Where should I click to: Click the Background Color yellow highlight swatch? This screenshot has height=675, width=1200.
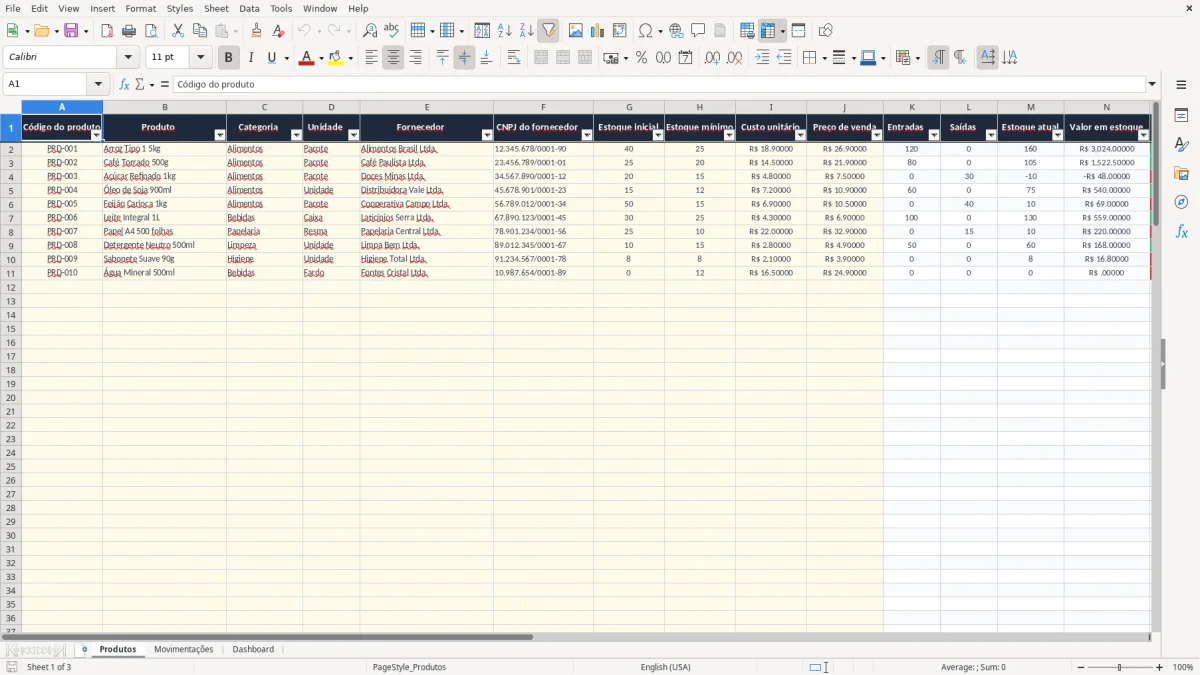pyautogui.click(x=335, y=58)
